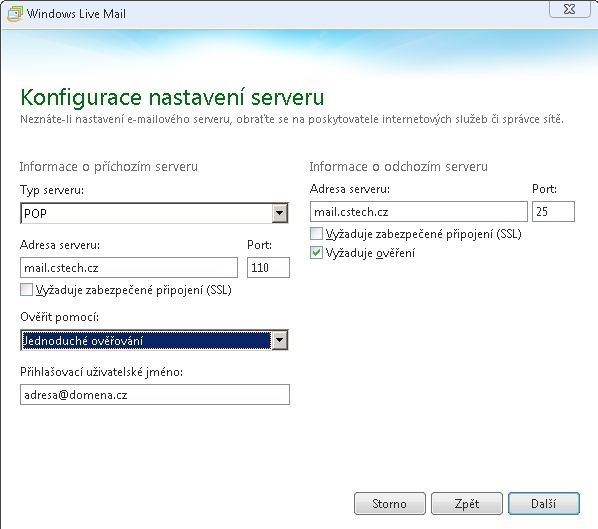Click the Další button
Viewport: 598px width, 529px height.
pos(544,503)
